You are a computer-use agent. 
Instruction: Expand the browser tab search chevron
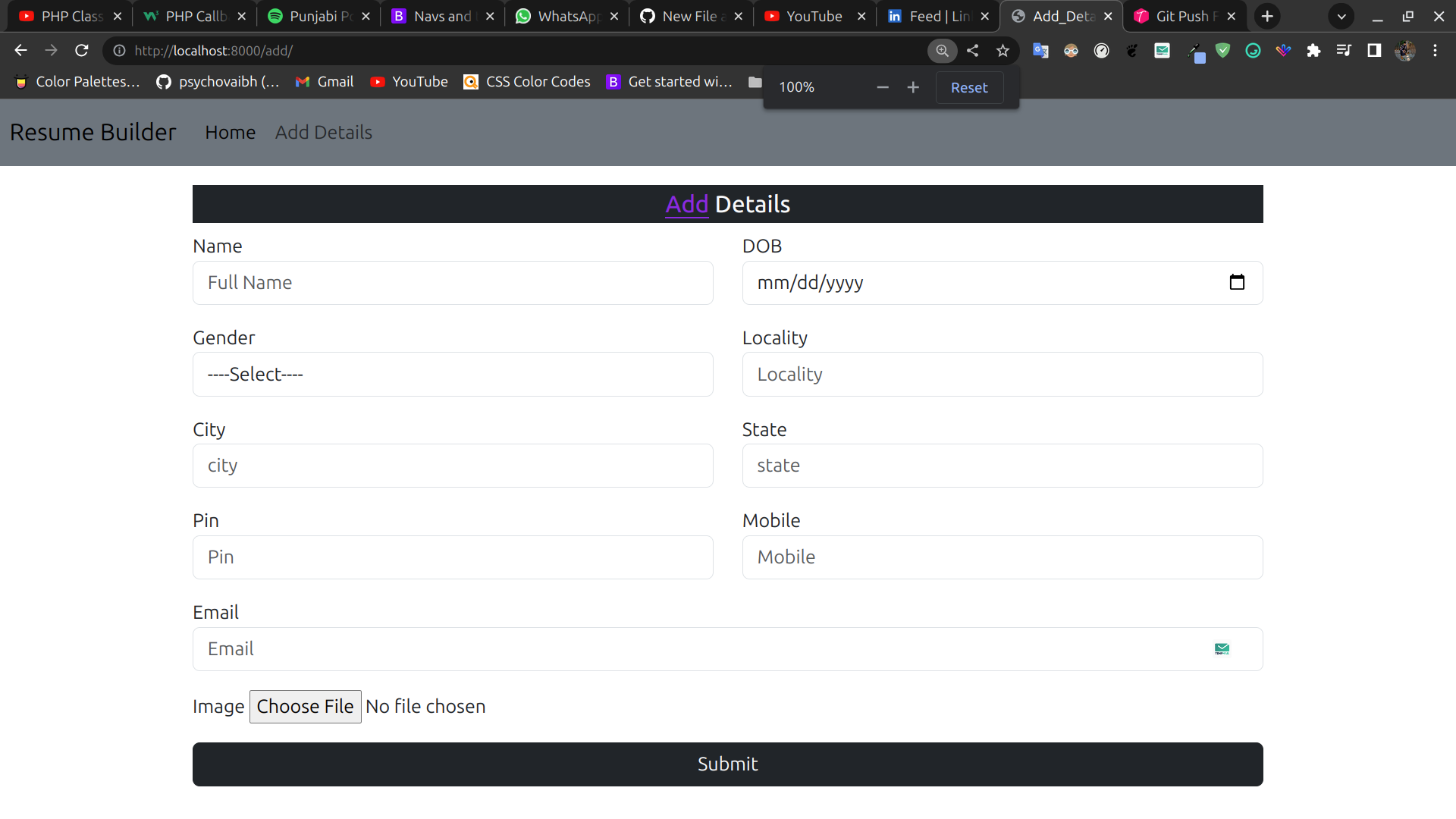pos(1341,16)
